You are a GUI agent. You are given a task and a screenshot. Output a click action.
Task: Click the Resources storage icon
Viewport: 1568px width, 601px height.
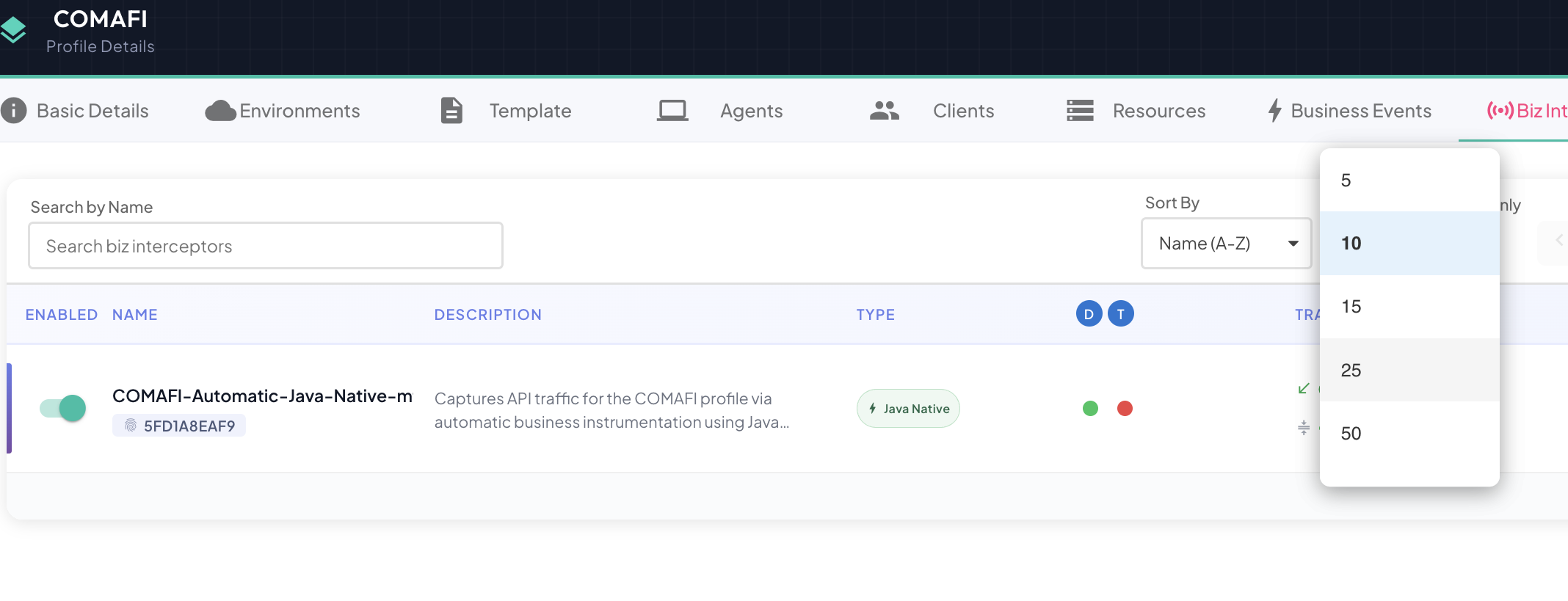point(1080,111)
